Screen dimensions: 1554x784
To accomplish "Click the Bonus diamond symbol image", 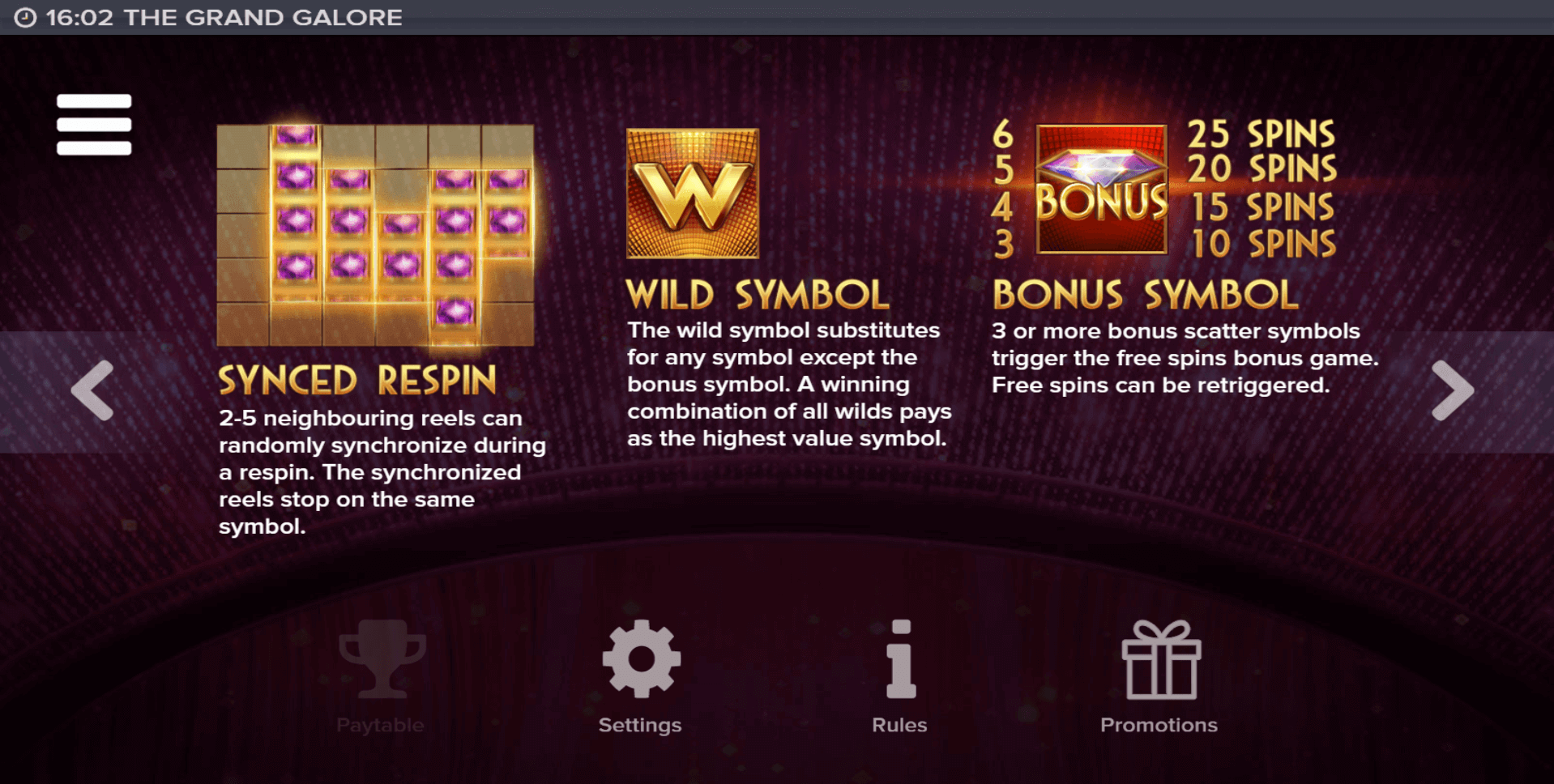I will tap(1102, 190).
